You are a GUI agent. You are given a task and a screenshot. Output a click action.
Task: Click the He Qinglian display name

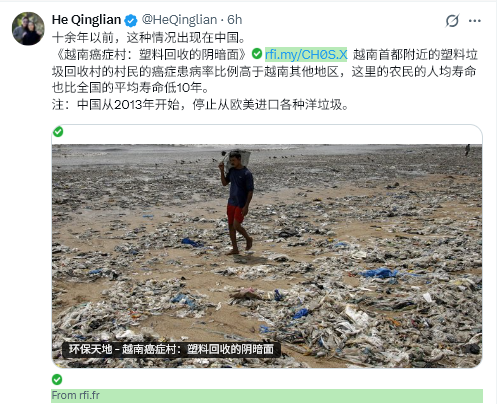(x=86, y=20)
